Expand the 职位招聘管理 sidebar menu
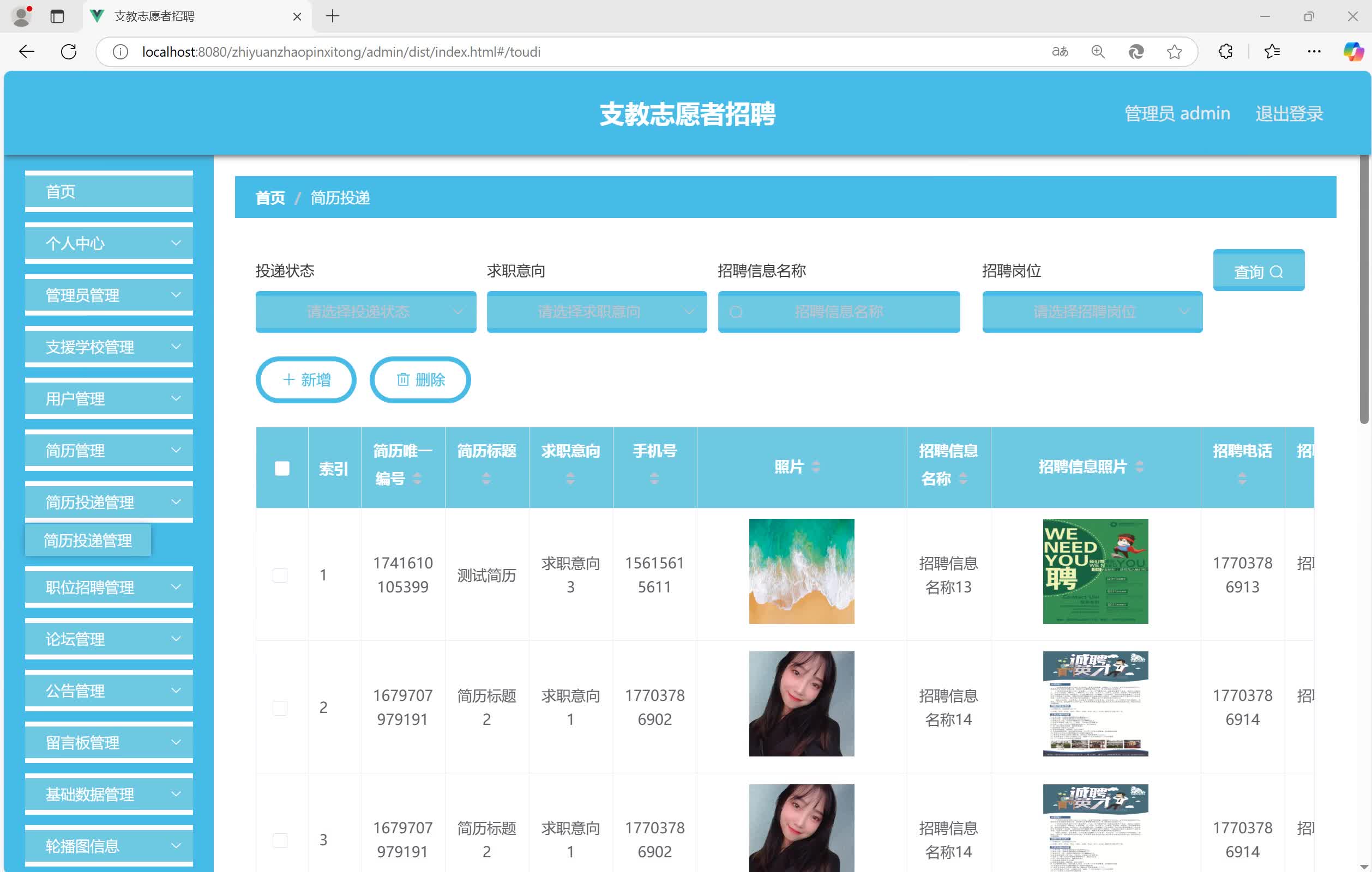The image size is (1372, 872). tap(109, 587)
